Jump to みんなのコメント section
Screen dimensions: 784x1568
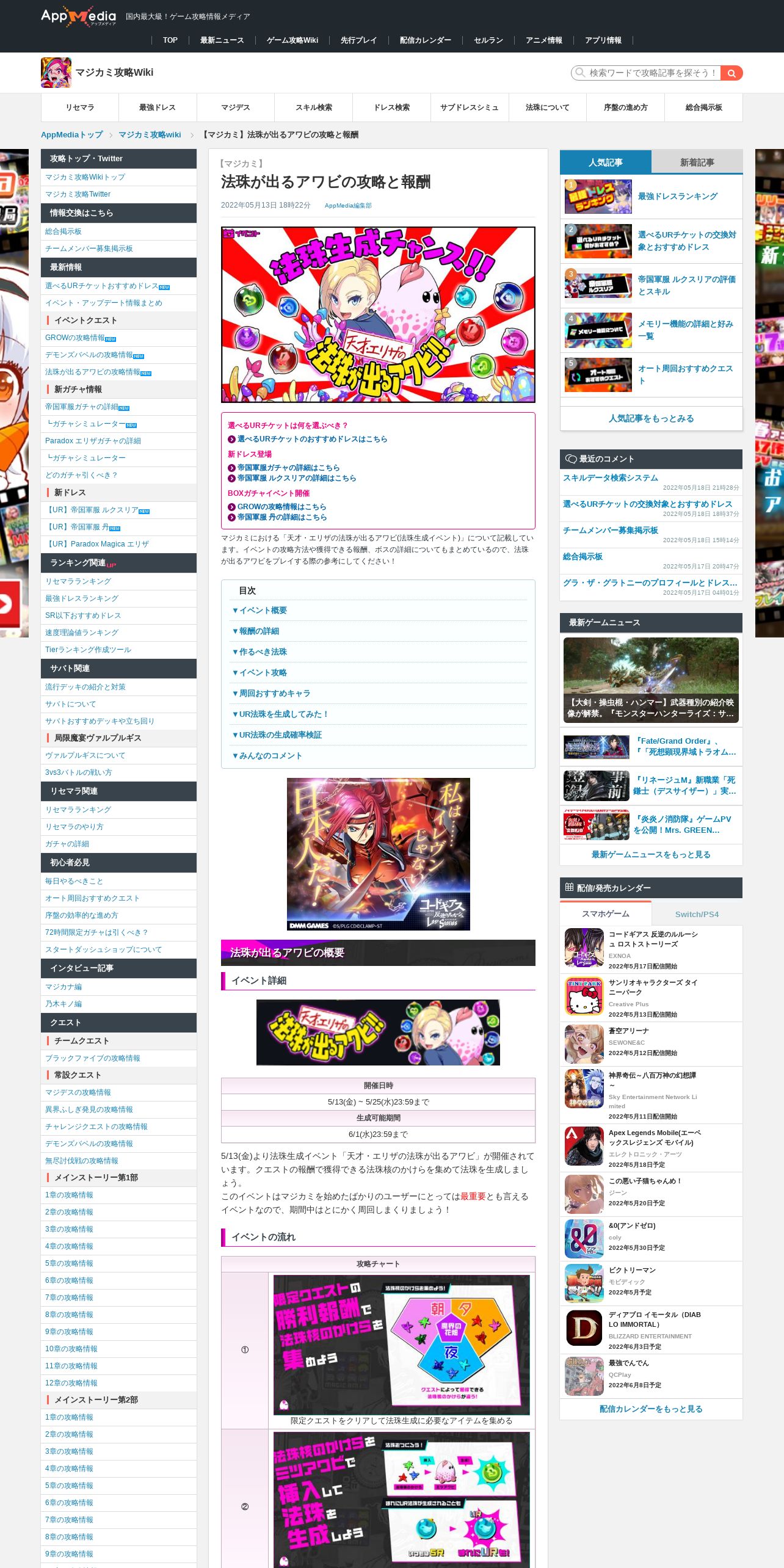tap(267, 756)
